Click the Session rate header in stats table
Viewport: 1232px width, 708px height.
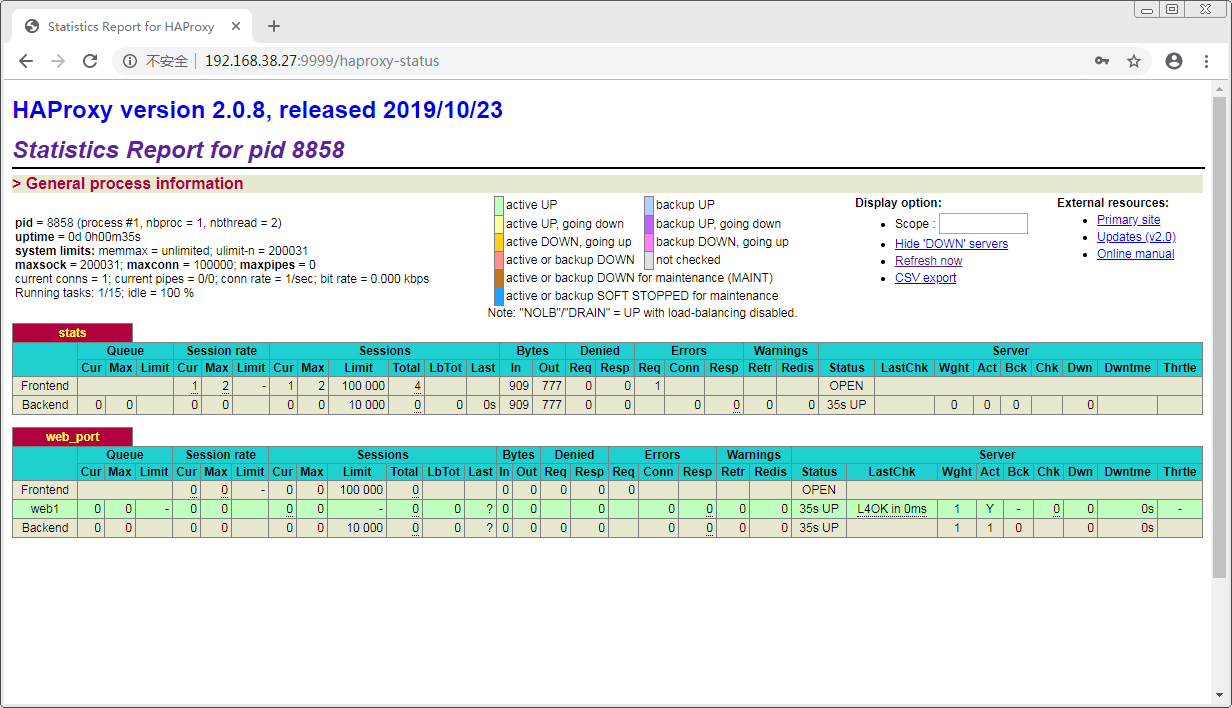[221, 351]
